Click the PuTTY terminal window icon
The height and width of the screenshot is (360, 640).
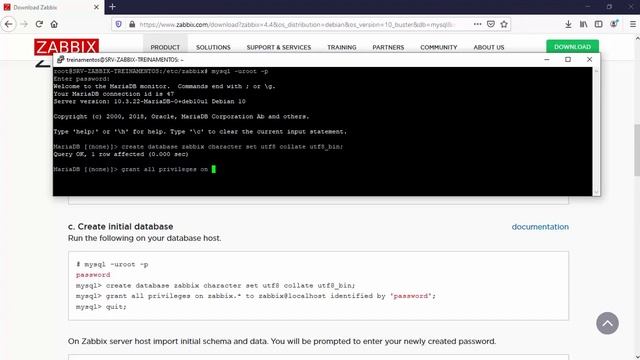point(60,60)
